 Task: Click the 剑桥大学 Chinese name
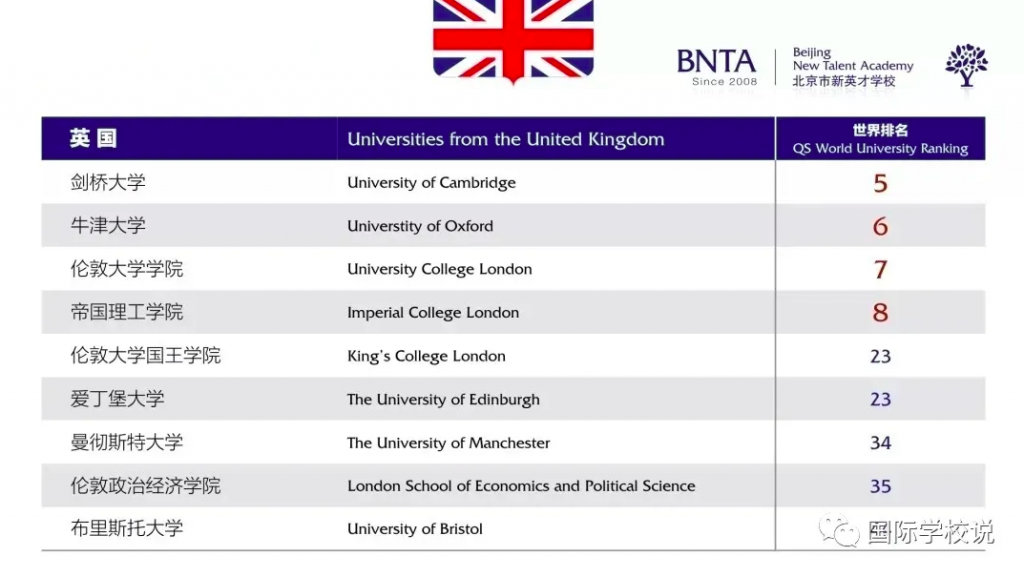[x=108, y=182]
